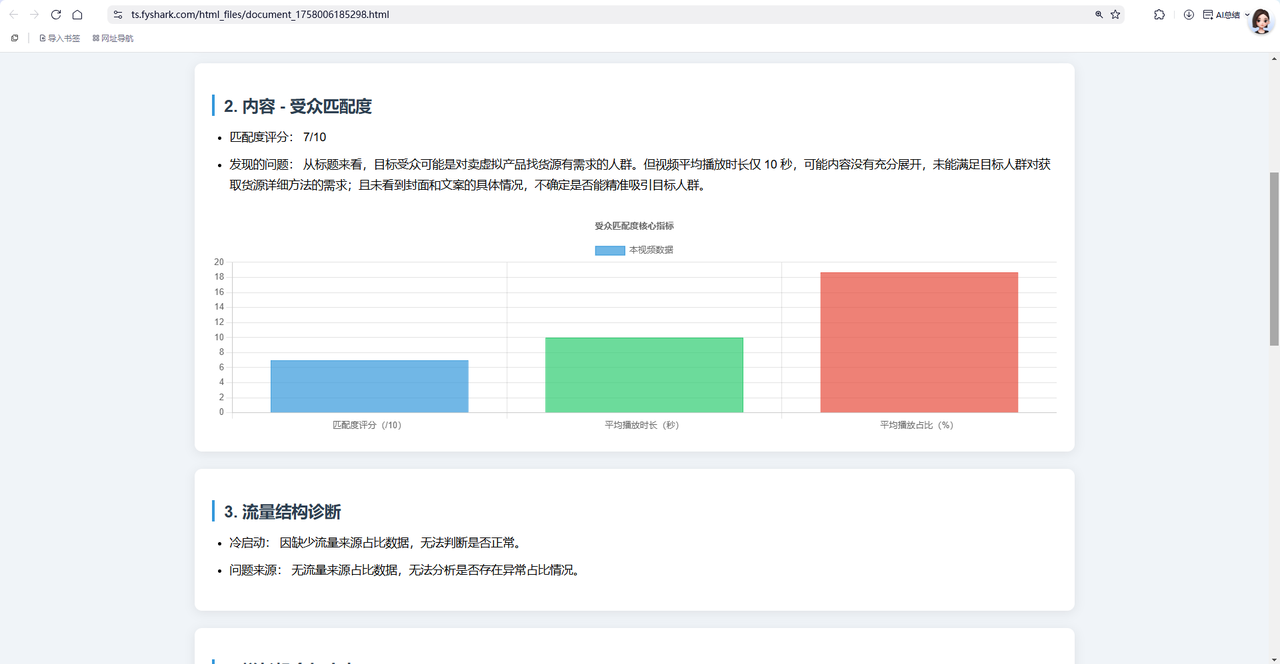Screen dimensions: 1280x664
Task: Click the page vertical scrollbar thumb
Action: click(x=1273, y=258)
